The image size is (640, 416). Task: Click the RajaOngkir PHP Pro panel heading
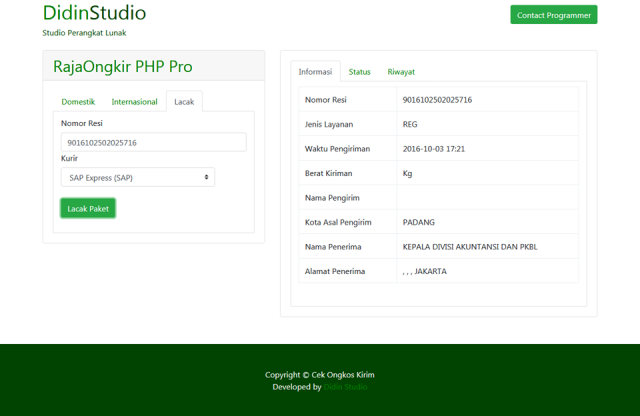click(123, 67)
